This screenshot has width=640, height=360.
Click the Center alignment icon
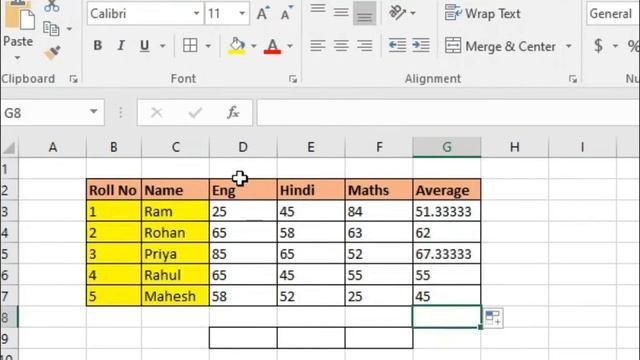tap(341, 45)
